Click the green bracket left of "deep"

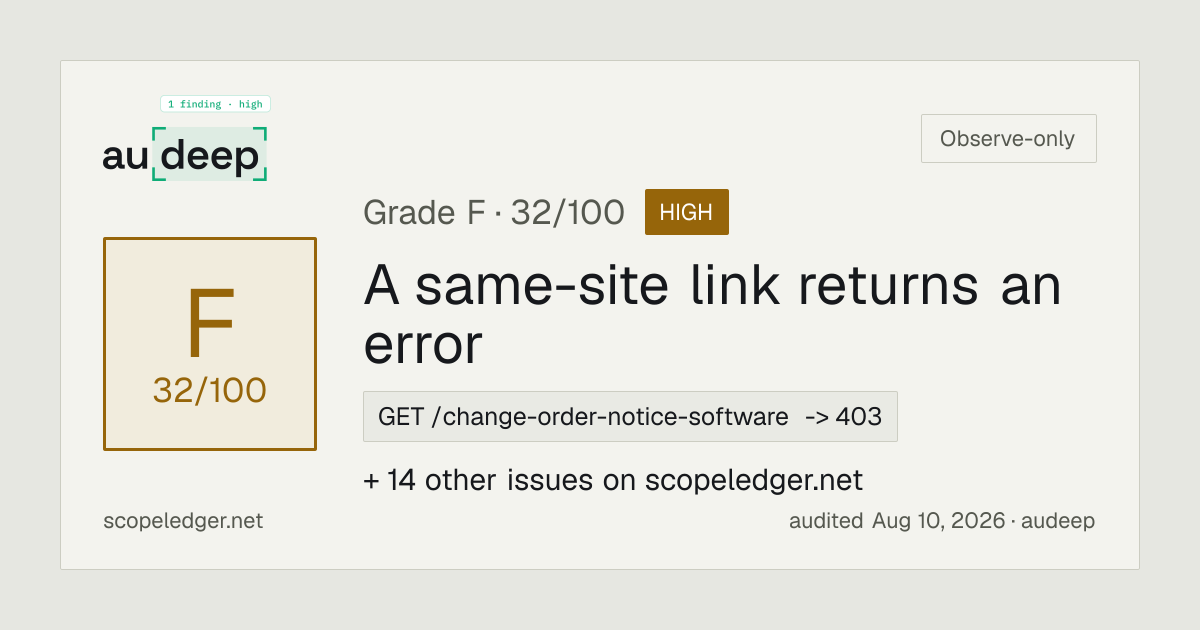[156, 154]
